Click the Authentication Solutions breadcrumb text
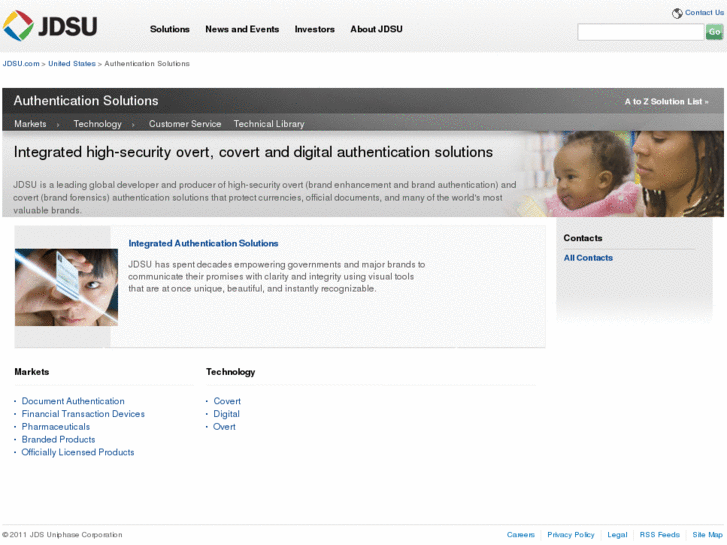 pos(147,64)
